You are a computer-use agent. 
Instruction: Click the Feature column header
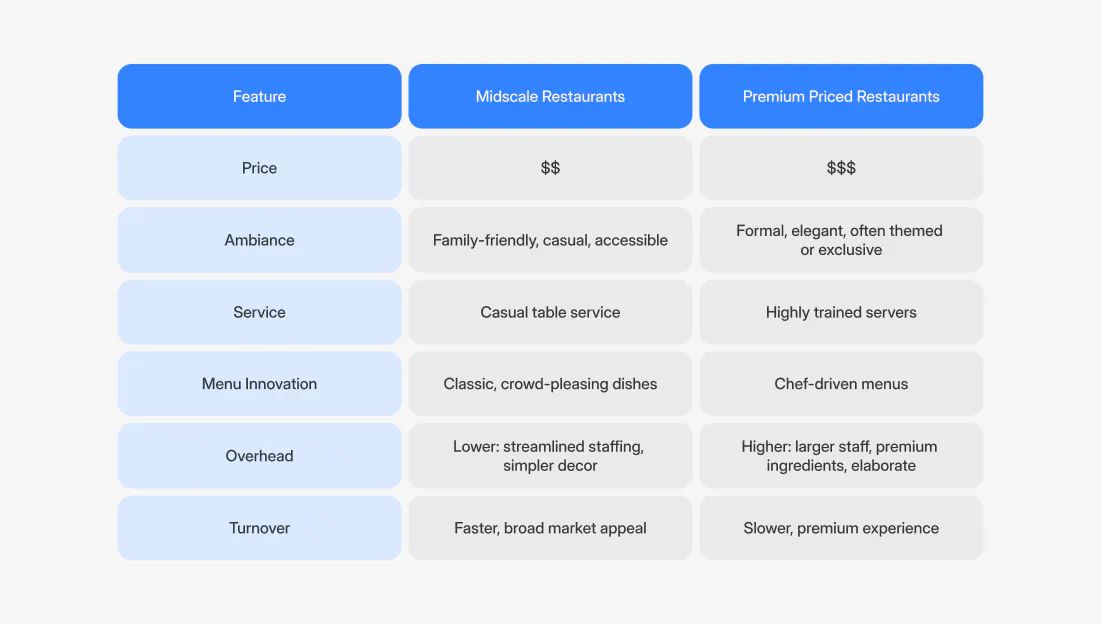259,97
